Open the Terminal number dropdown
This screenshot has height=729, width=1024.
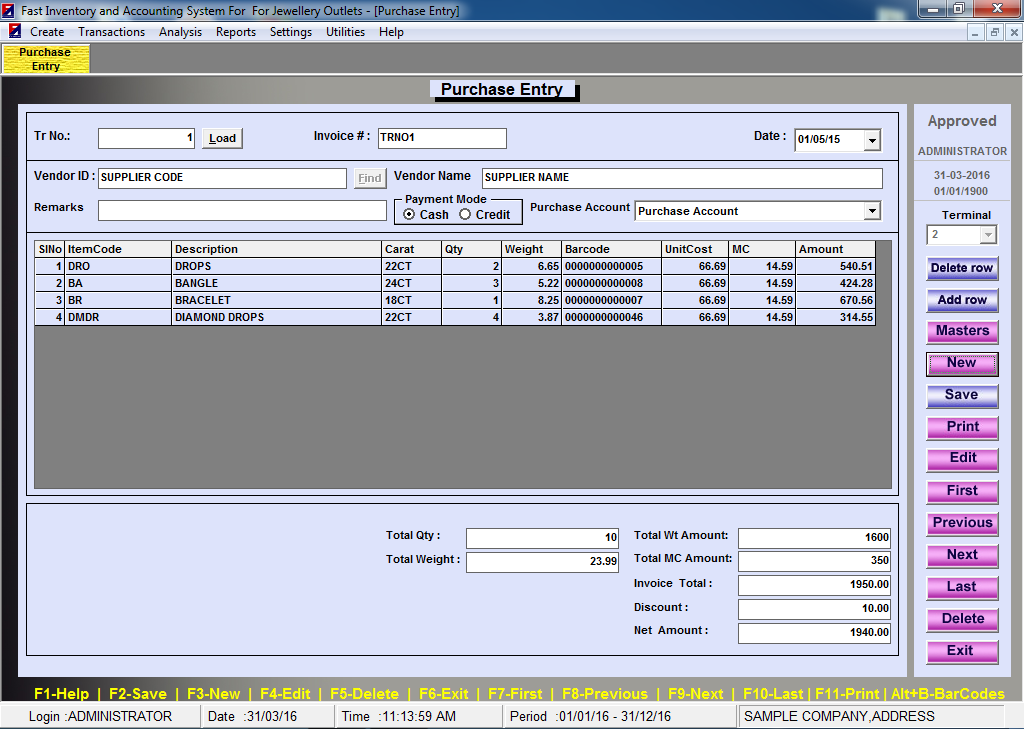[988, 235]
